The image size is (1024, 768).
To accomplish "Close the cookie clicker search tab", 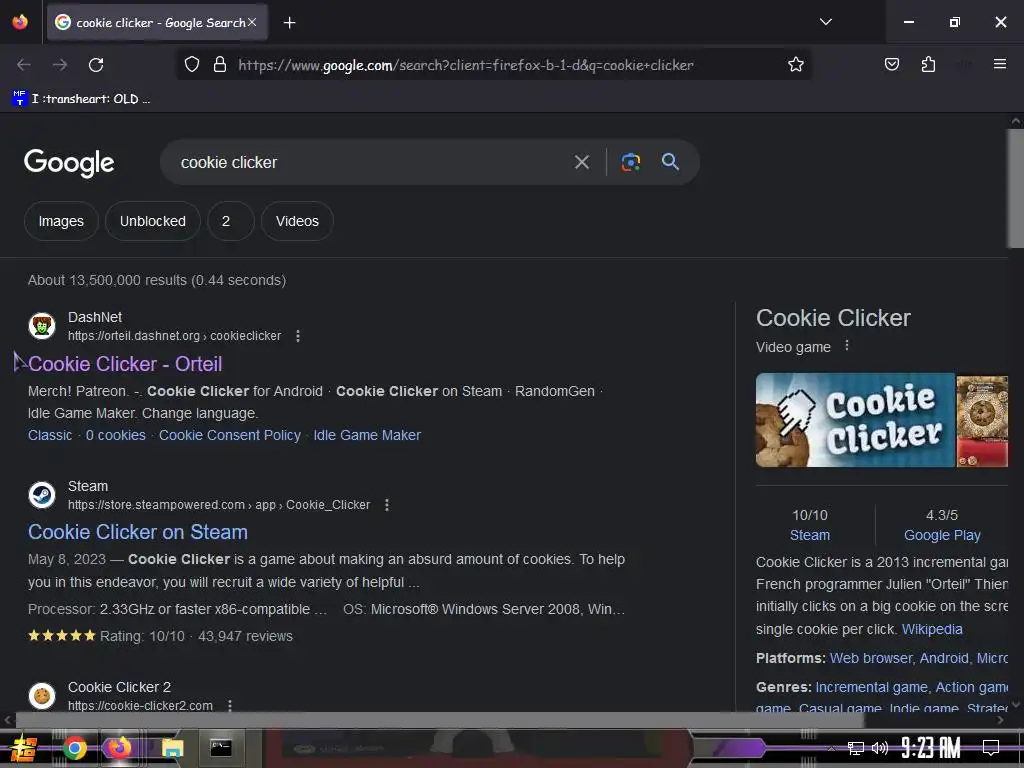I will pyautogui.click(x=252, y=22).
